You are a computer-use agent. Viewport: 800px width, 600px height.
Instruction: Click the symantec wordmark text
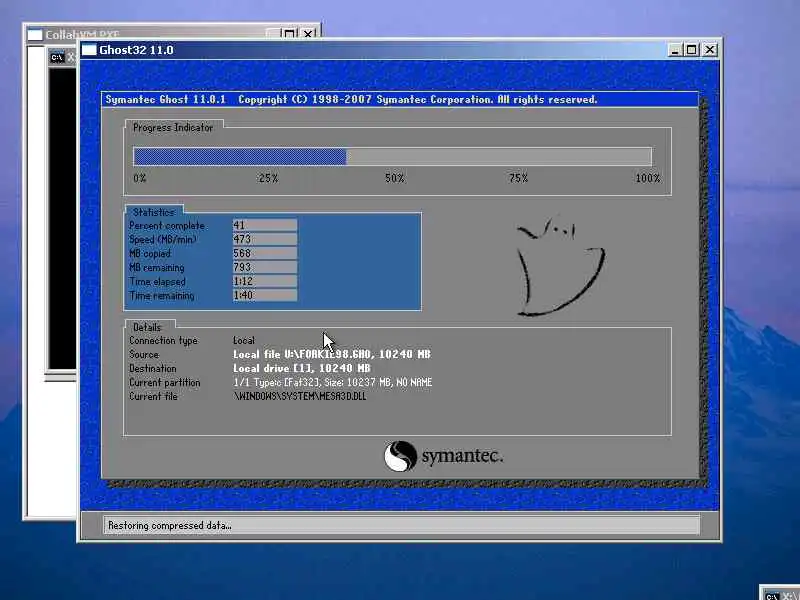coord(462,456)
